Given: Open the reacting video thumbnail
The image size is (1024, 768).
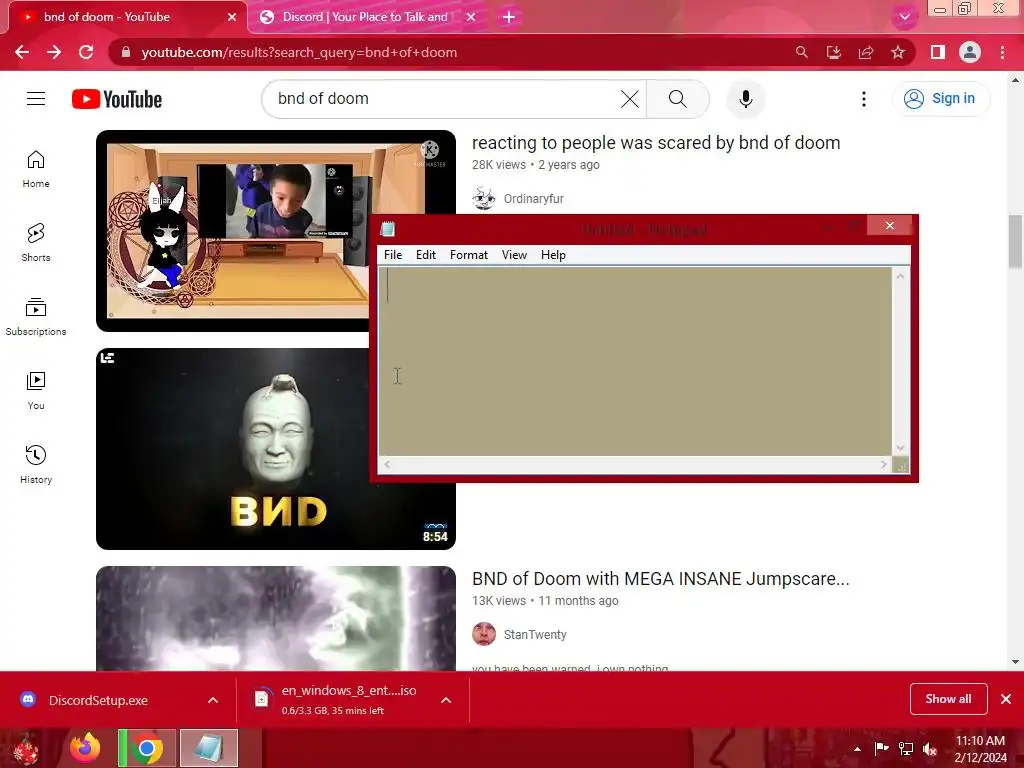Looking at the screenshot, I should pos(276,231).
